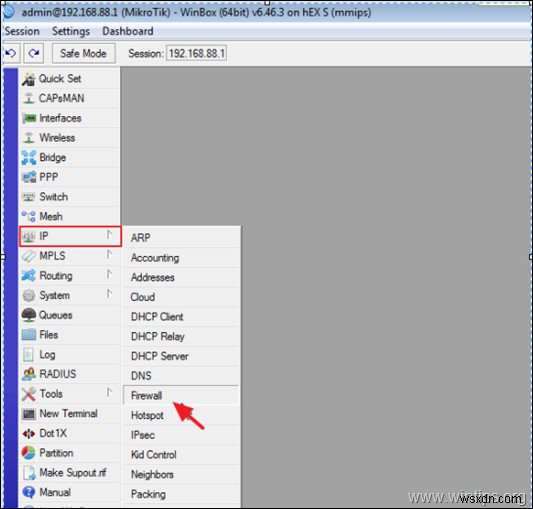The width and height of the screenshot is (533, 509).
Task: Click the Session address field
Action: click(196, 53)
